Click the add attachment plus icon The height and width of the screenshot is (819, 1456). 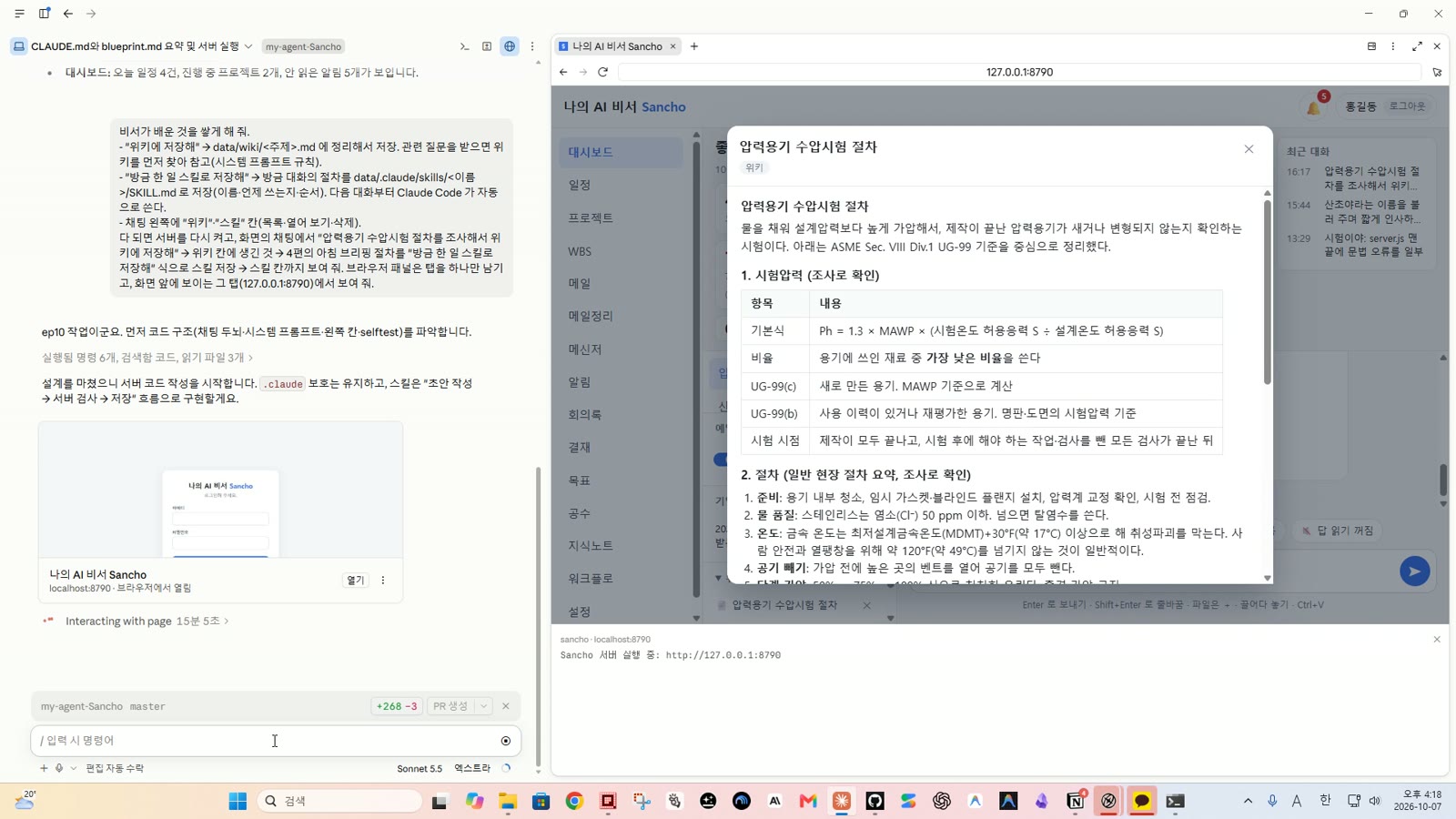tap(44, 768)
